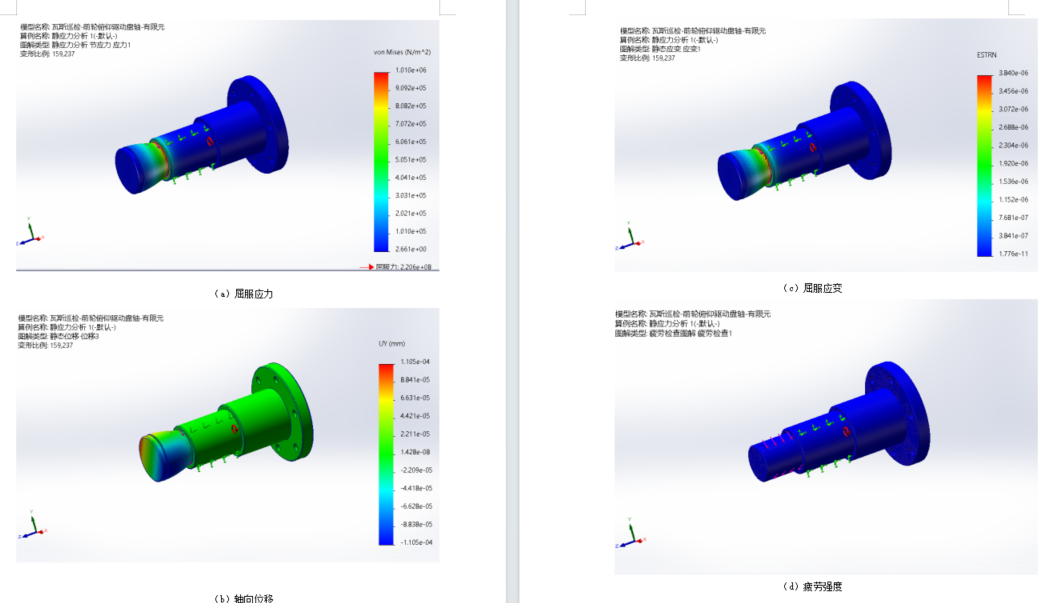Click legend value "2.688e-06"
This screenshot has height=603, width=1058.
pos(1013,127)
